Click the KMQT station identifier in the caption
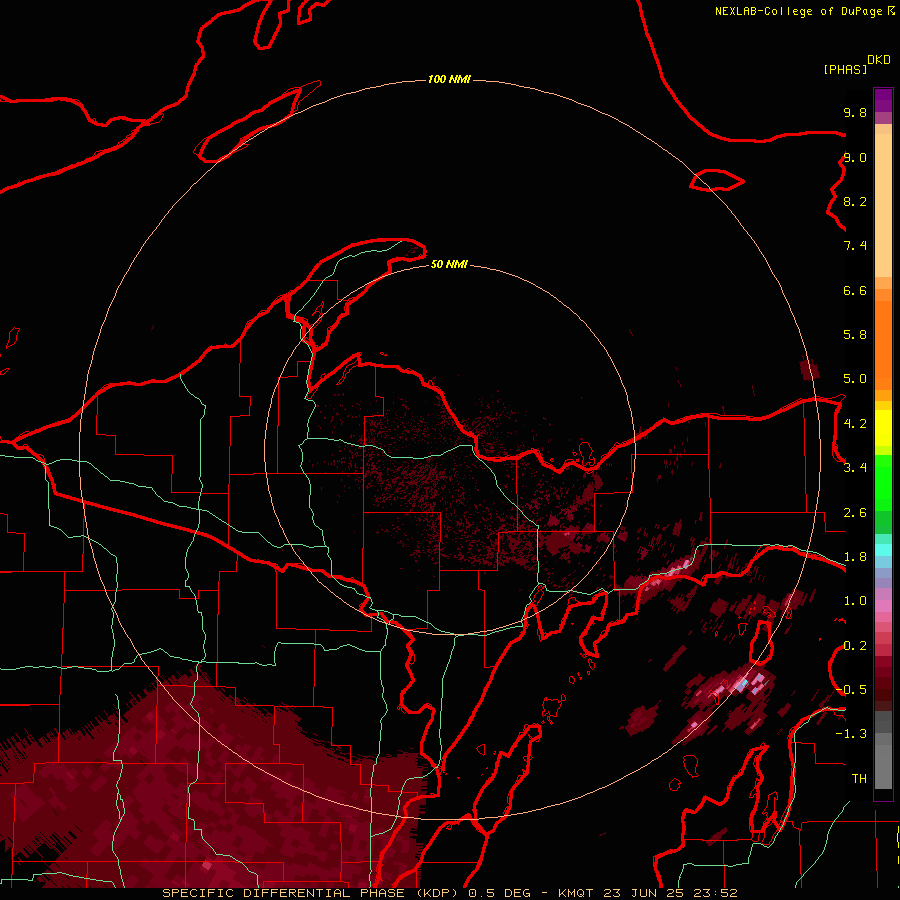Viewport: 900px width, 900px height. click(578, 894)
